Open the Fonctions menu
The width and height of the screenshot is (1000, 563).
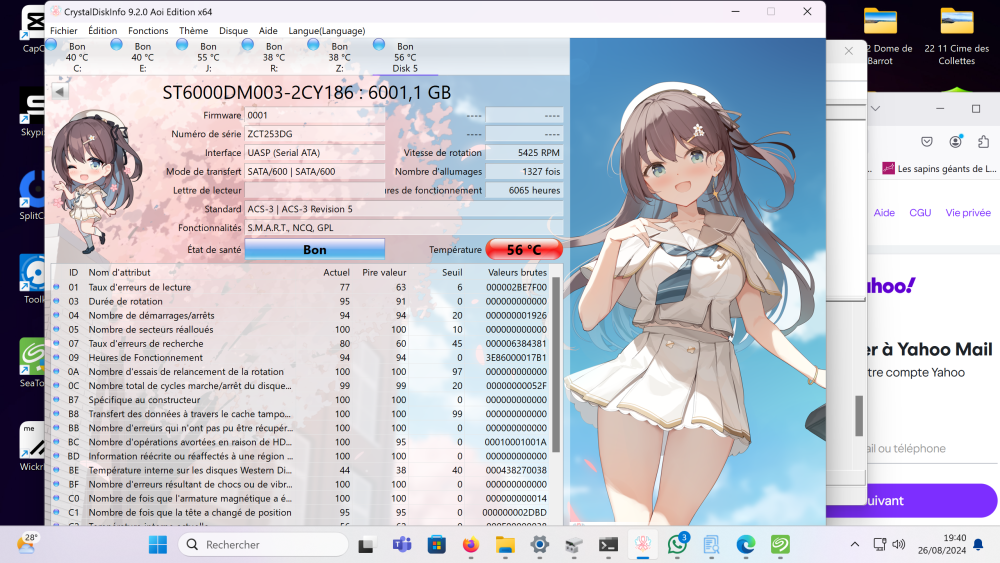[148, 31]
